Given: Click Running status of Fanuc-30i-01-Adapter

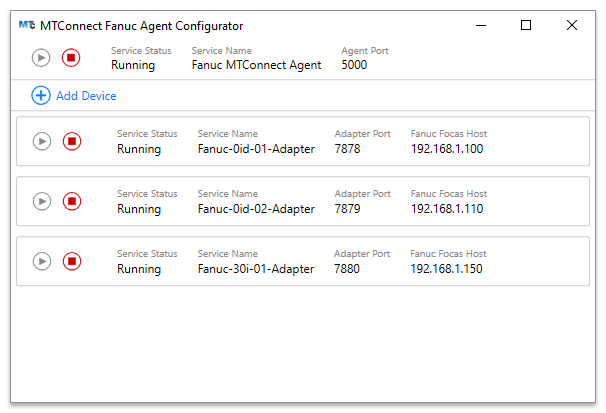Looking at the screenshot, I should 139,269.
